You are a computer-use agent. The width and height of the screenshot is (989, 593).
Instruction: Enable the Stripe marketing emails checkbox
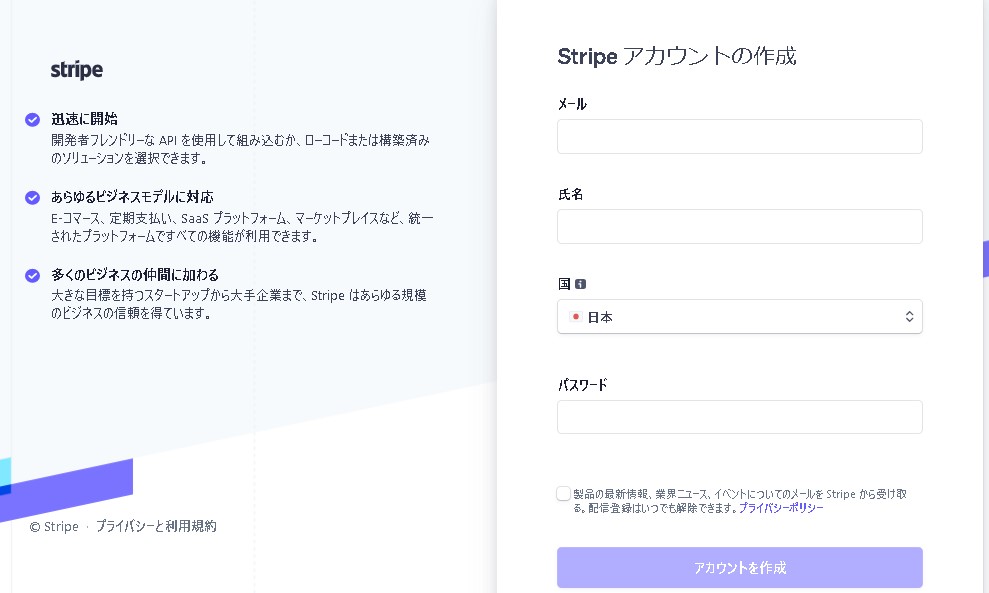(x=564, y=493)
